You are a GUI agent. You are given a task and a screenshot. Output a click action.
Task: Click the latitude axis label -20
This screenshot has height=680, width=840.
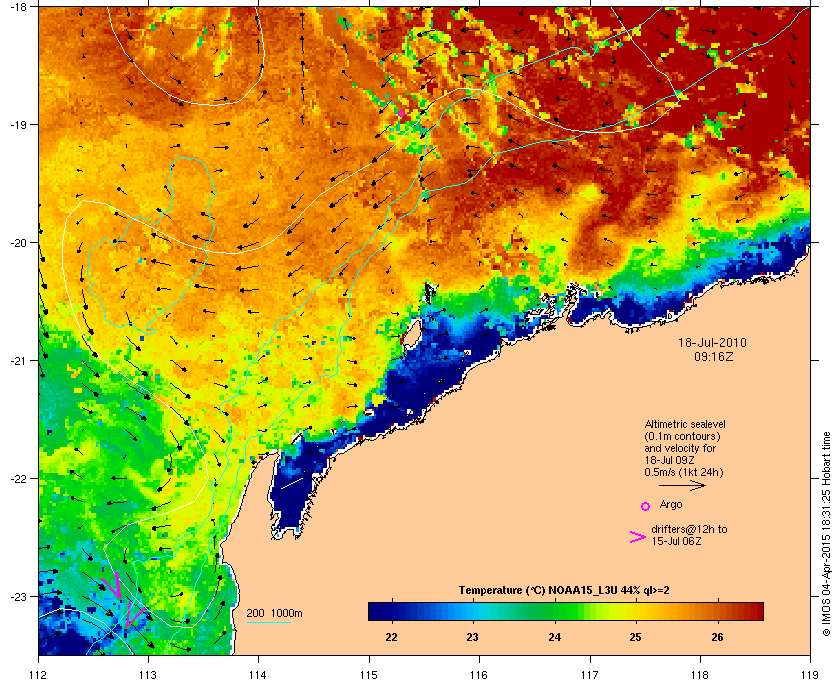tap(17, 243)
